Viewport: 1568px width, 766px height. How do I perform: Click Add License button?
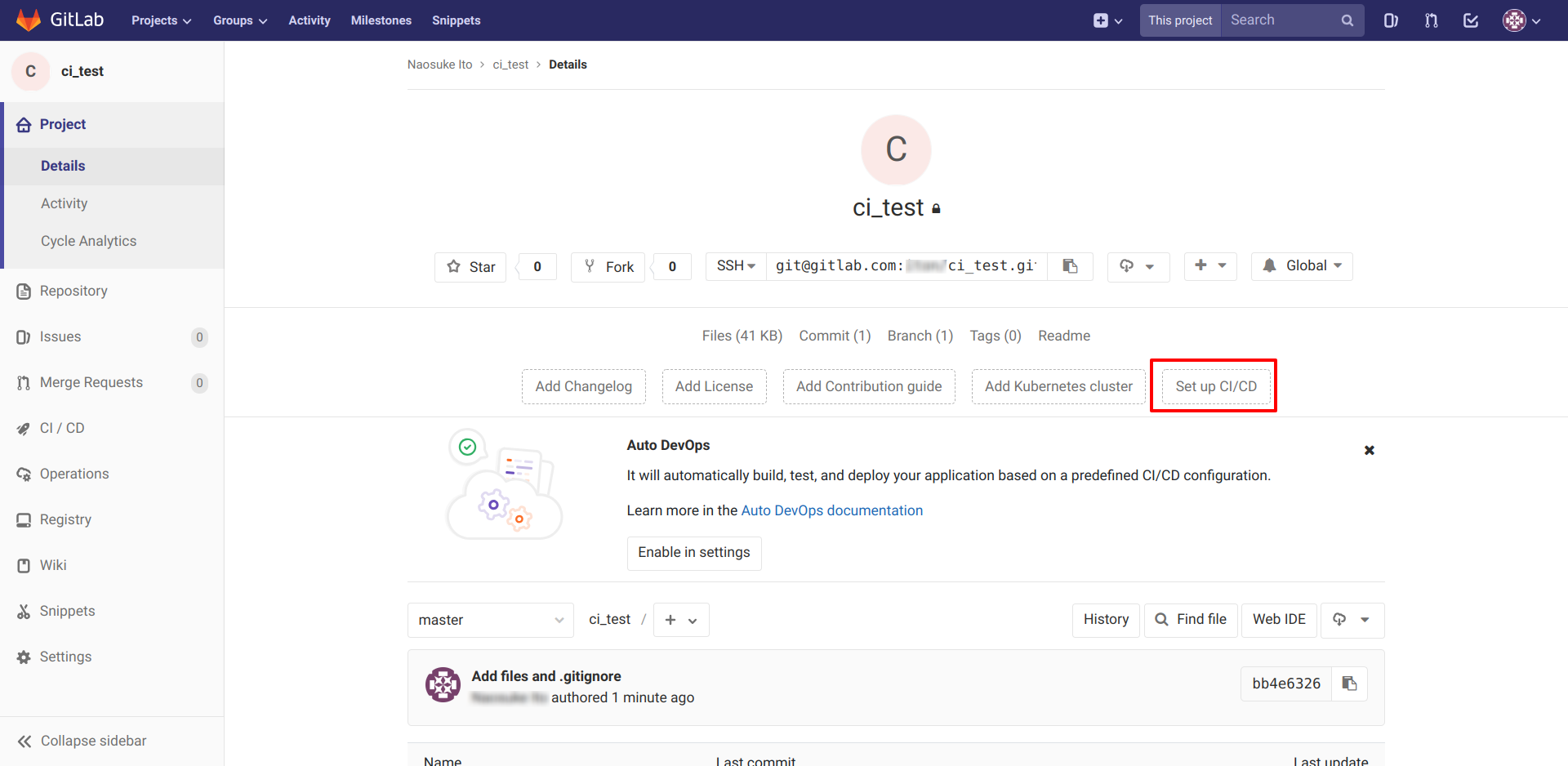(x=715, y=386)
